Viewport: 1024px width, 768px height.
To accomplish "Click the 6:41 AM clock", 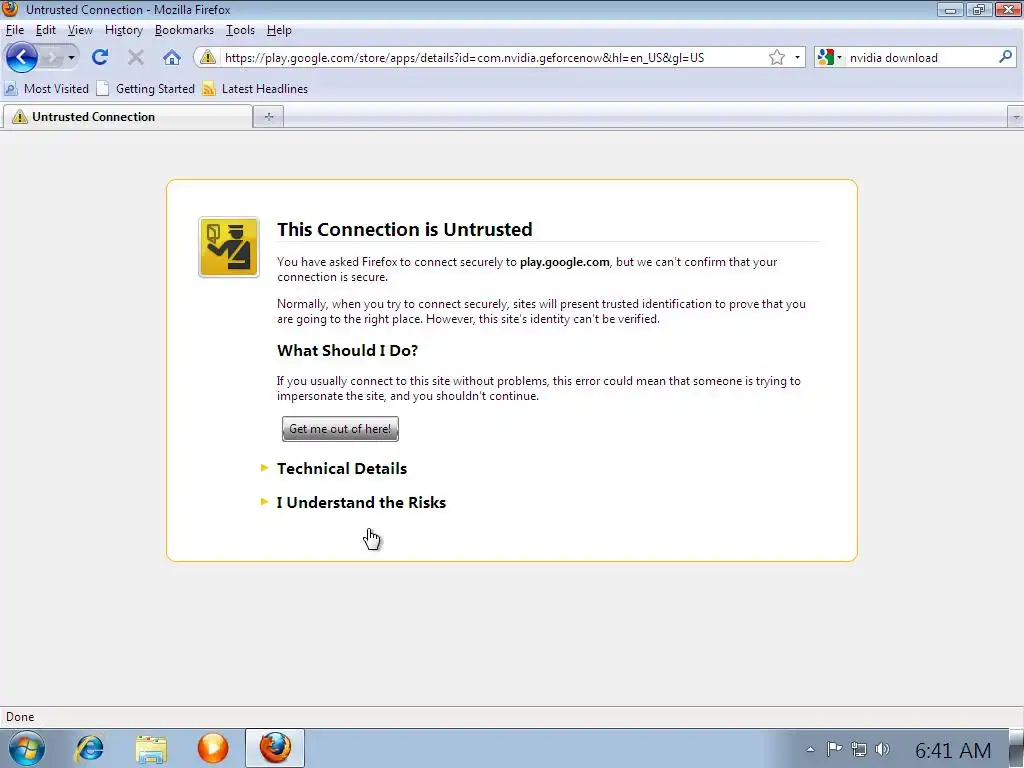I will tap(953, 751).
